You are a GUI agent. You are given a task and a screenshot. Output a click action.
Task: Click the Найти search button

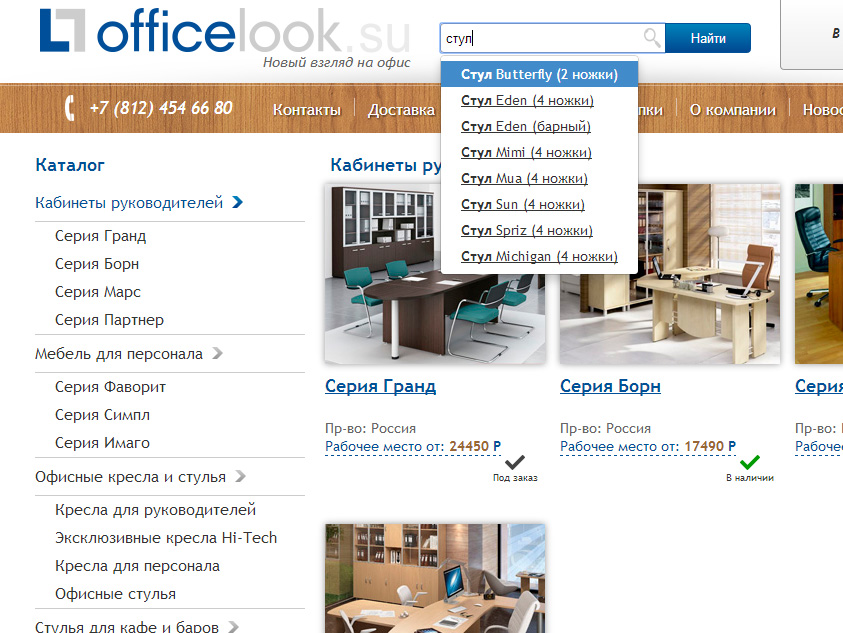[708, 38]
